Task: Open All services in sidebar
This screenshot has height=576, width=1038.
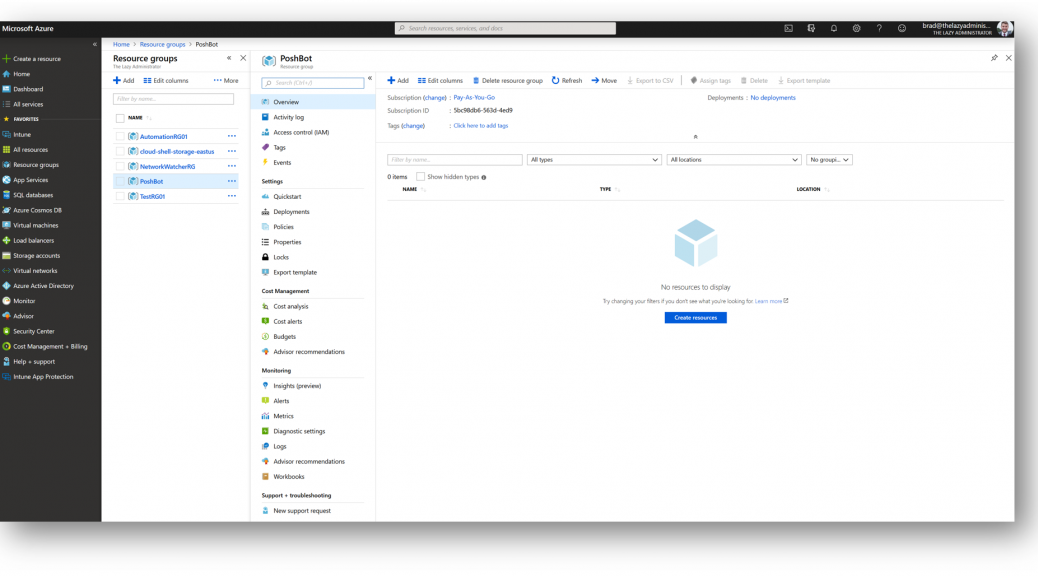Action: [x=23, y=105]
